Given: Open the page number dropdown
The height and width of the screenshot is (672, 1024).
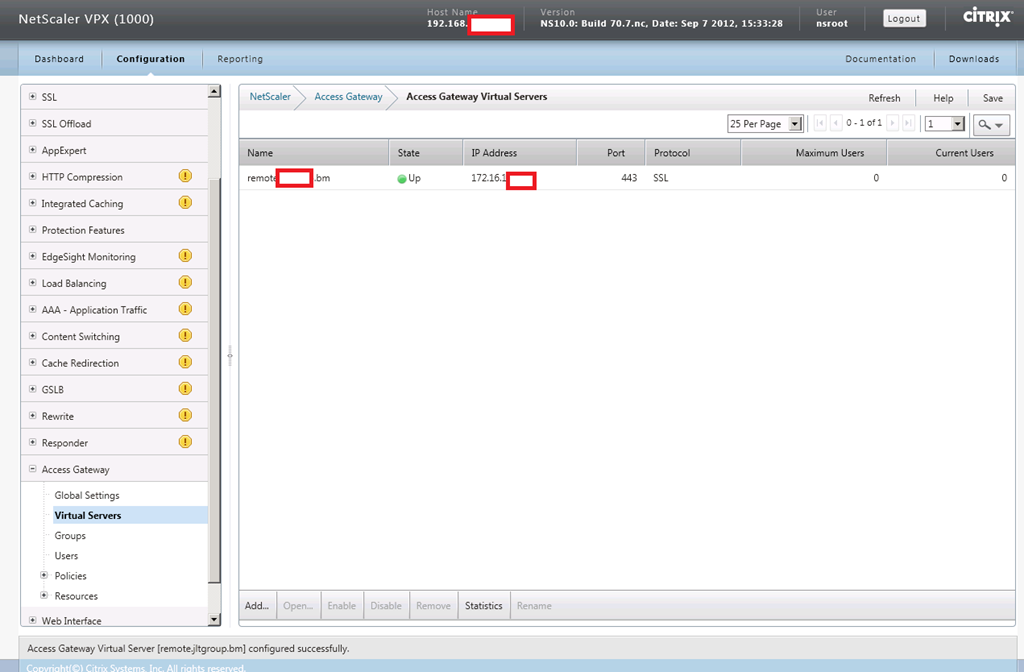Looking at the screenshot, I should point(944,123).
